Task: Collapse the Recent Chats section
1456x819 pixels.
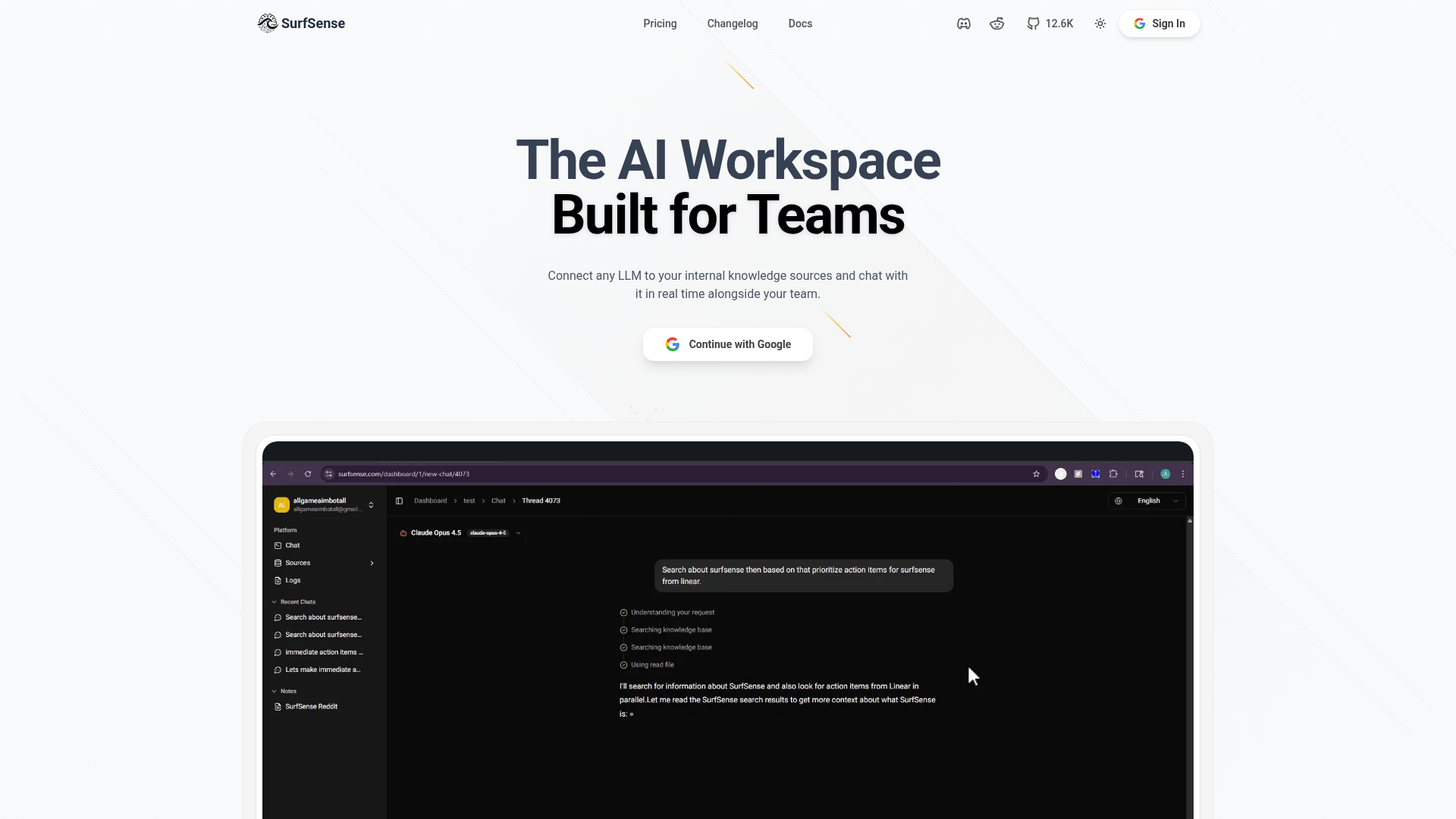Action: click(x=294, y=602)
